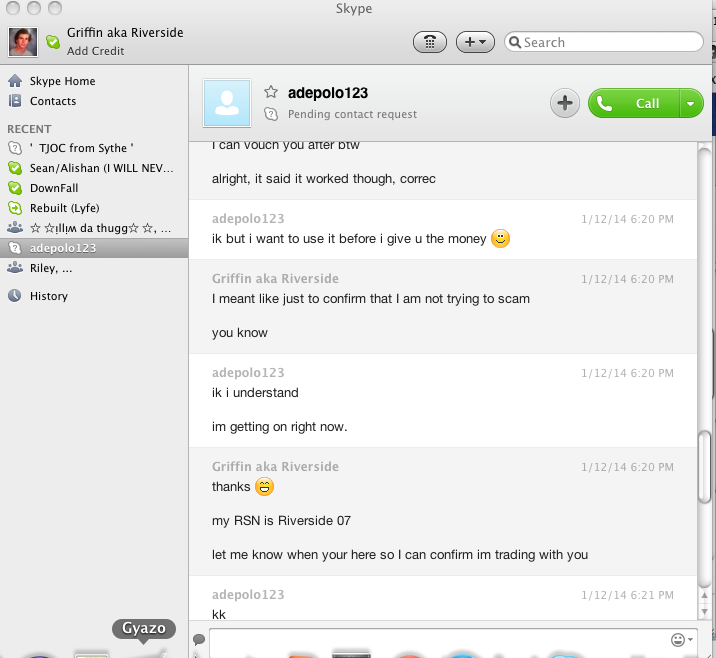Click the Add Credit link
716x658 pixels.
[95, 51]
